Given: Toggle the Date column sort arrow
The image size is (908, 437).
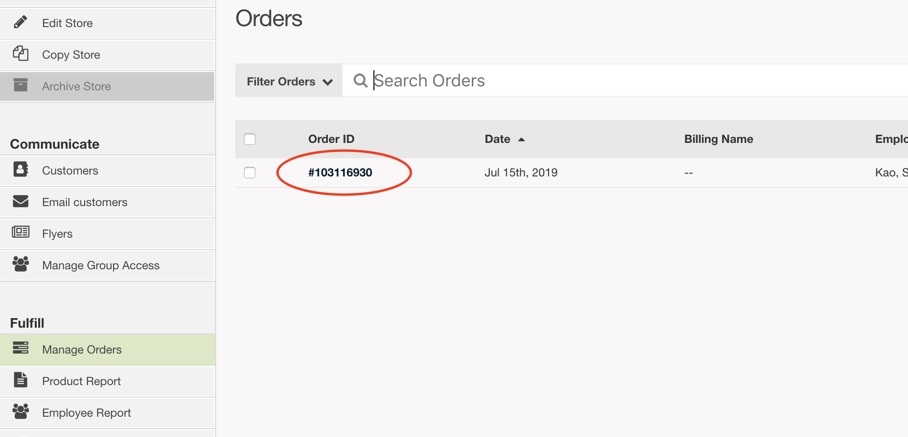Looking at the screenshot, I should click(521, 139).
